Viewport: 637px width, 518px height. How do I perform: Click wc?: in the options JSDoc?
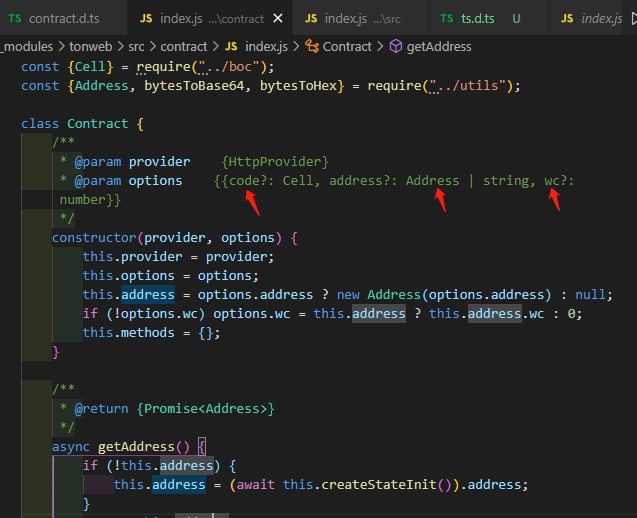coord(559,181)
